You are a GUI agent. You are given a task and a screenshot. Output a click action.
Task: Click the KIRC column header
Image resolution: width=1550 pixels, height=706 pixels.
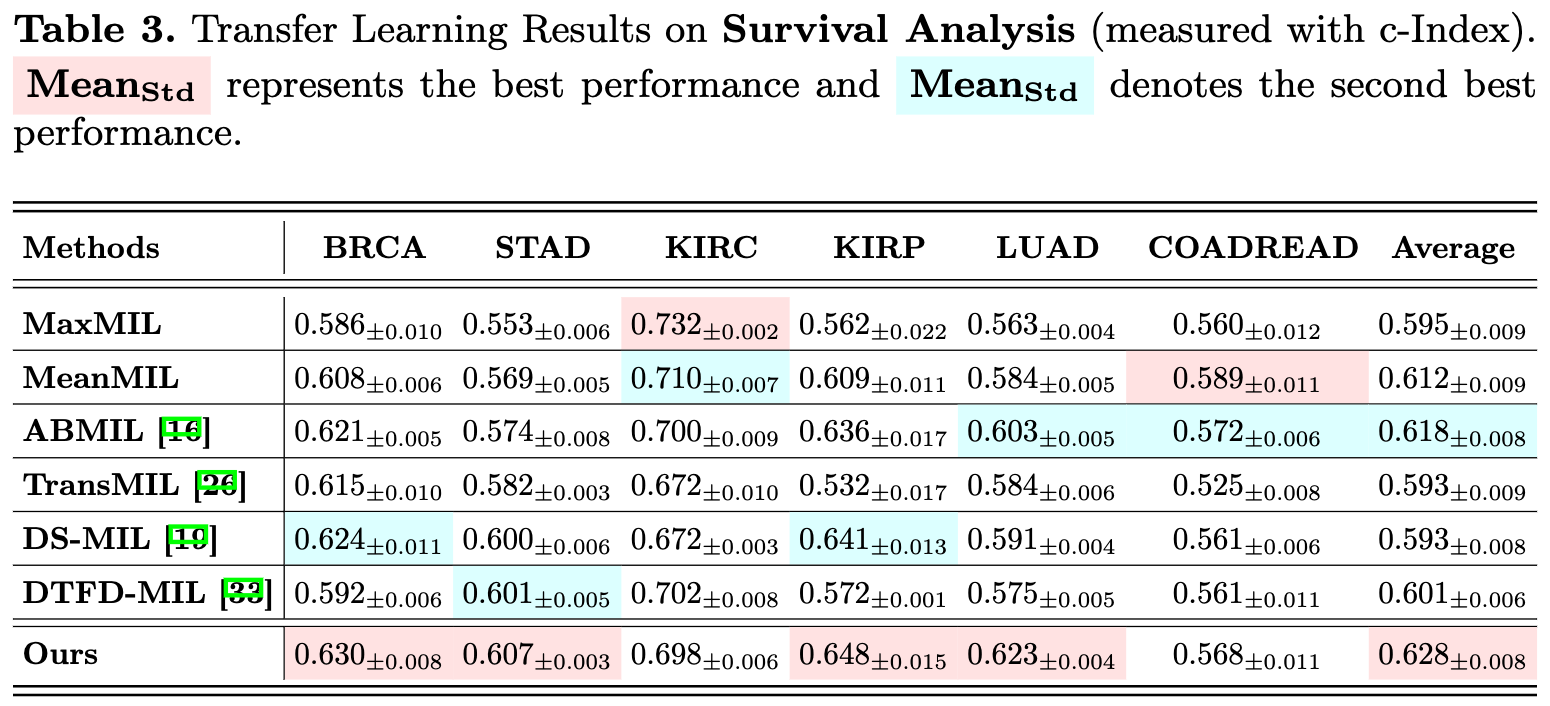pyautogui.click(x=711, y=248)
